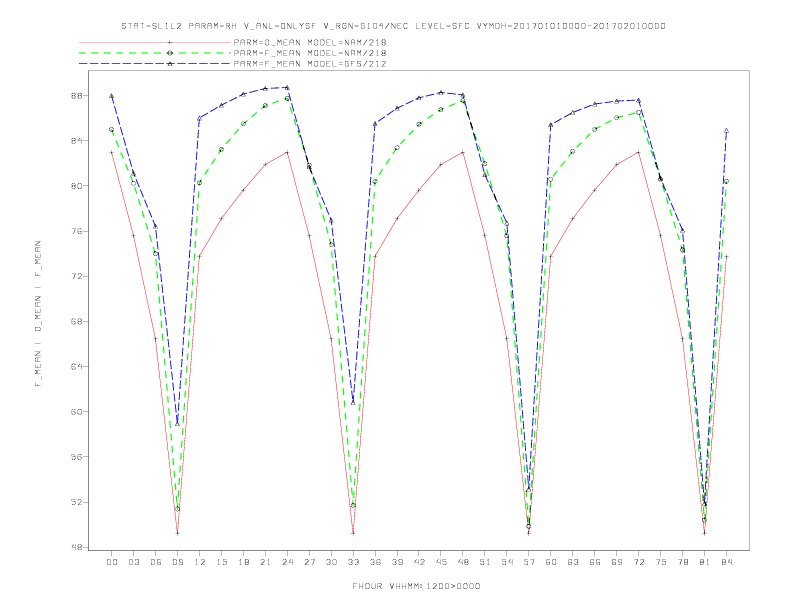Click y-axis tick label 76

click(77, 231)
